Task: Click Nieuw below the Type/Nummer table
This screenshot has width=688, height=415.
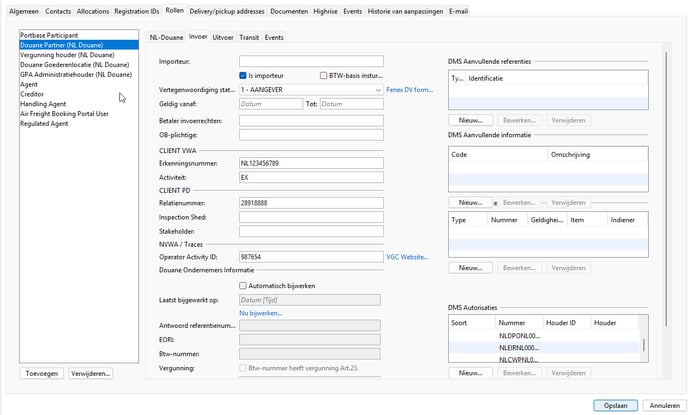Action: (x=470, y=268)
